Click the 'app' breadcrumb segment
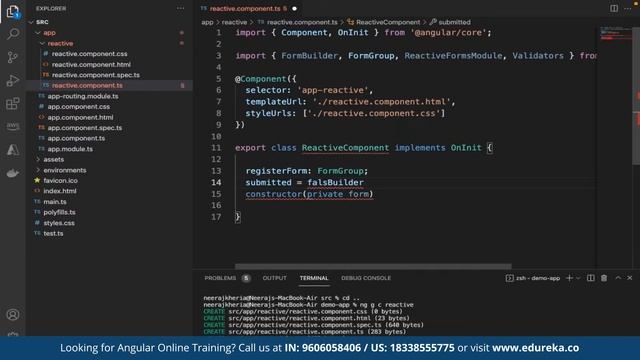 coord(207,22)
